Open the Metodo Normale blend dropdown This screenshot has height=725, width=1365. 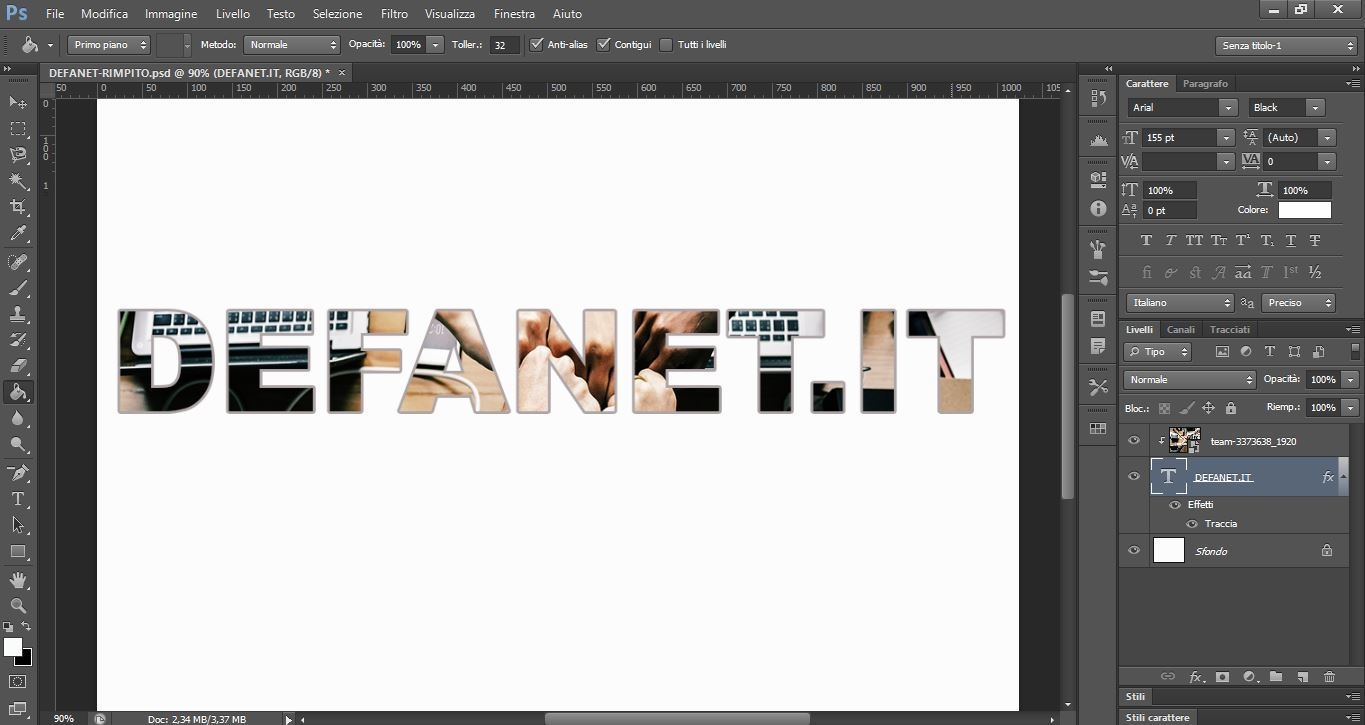(292, 45)
